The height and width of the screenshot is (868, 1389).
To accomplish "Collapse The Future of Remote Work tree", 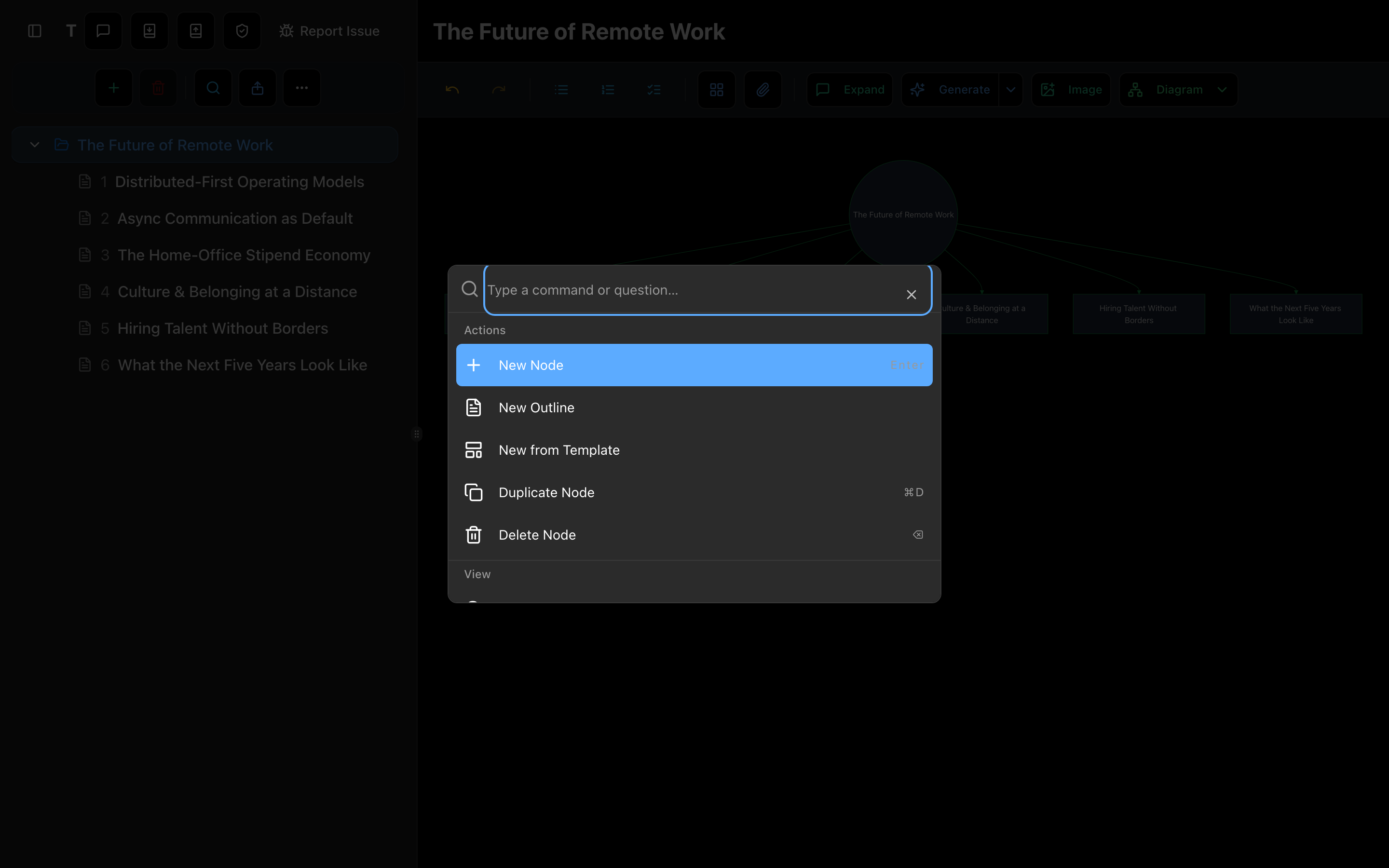I will coord(34,145).
